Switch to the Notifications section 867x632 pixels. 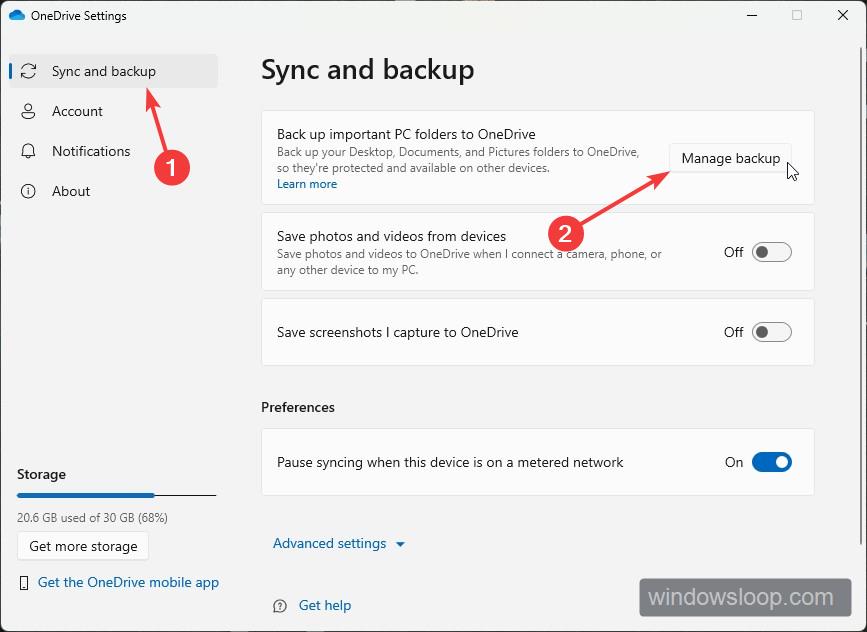91,151
